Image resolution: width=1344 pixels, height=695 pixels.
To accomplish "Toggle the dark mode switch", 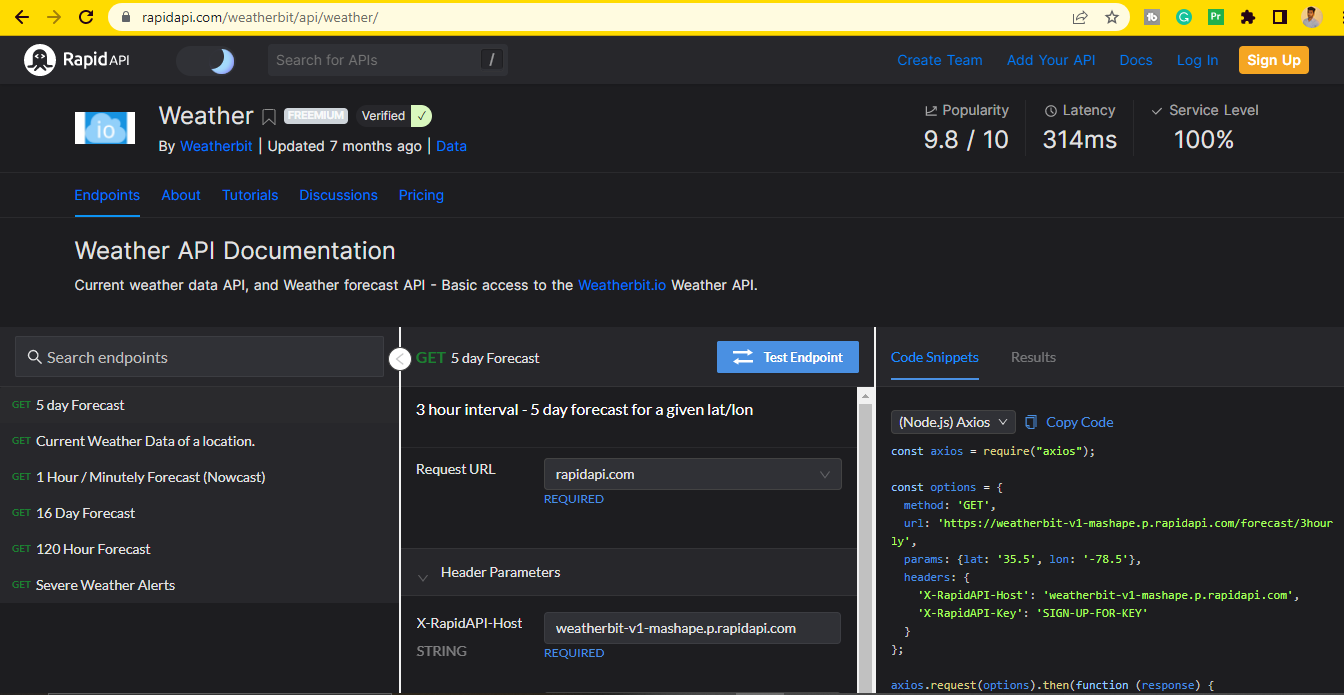I will [x=206, y=61].
